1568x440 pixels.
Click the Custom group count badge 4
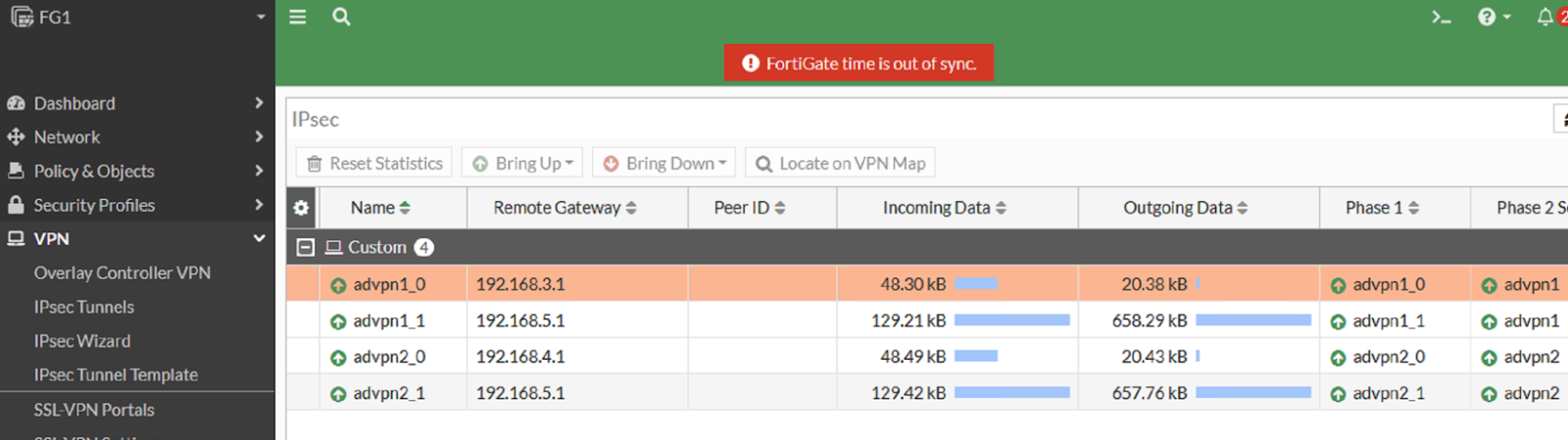[x=423, y=247]
